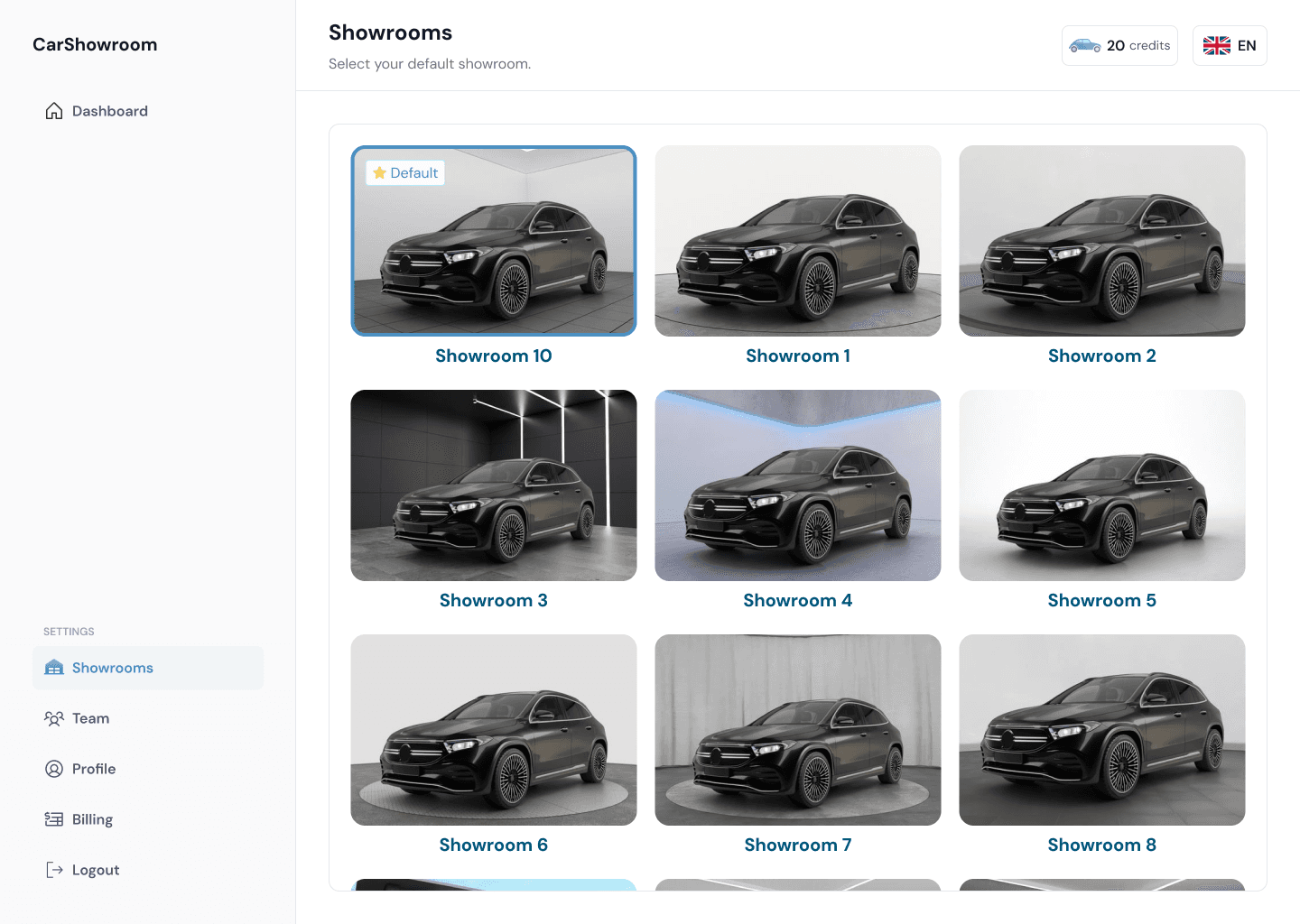Open the EN language selector
Image resolution: width=1300 pixels, height=924 pixels.
point(1230,45)
